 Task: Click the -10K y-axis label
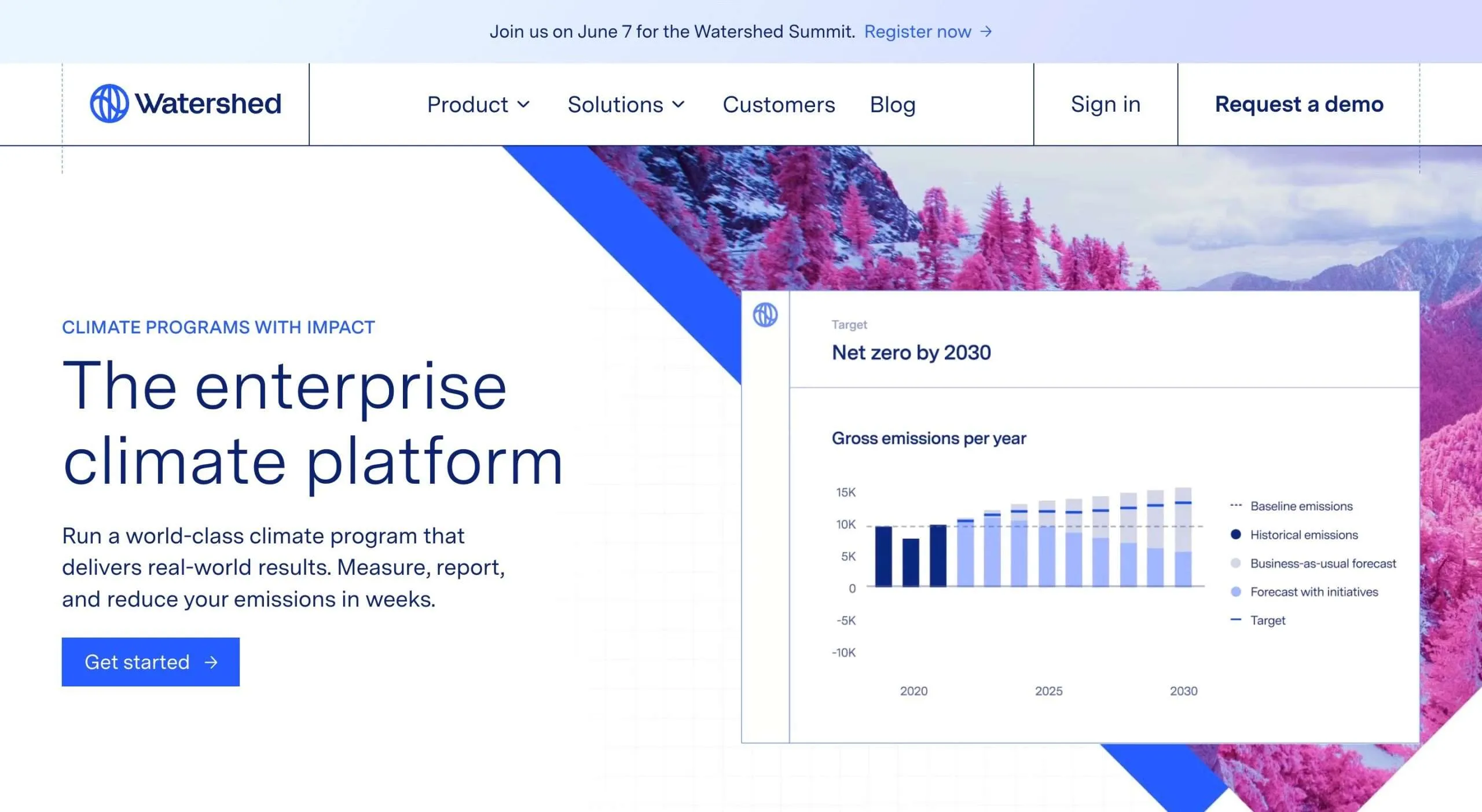pyautogui.click(x=843, y=653)
